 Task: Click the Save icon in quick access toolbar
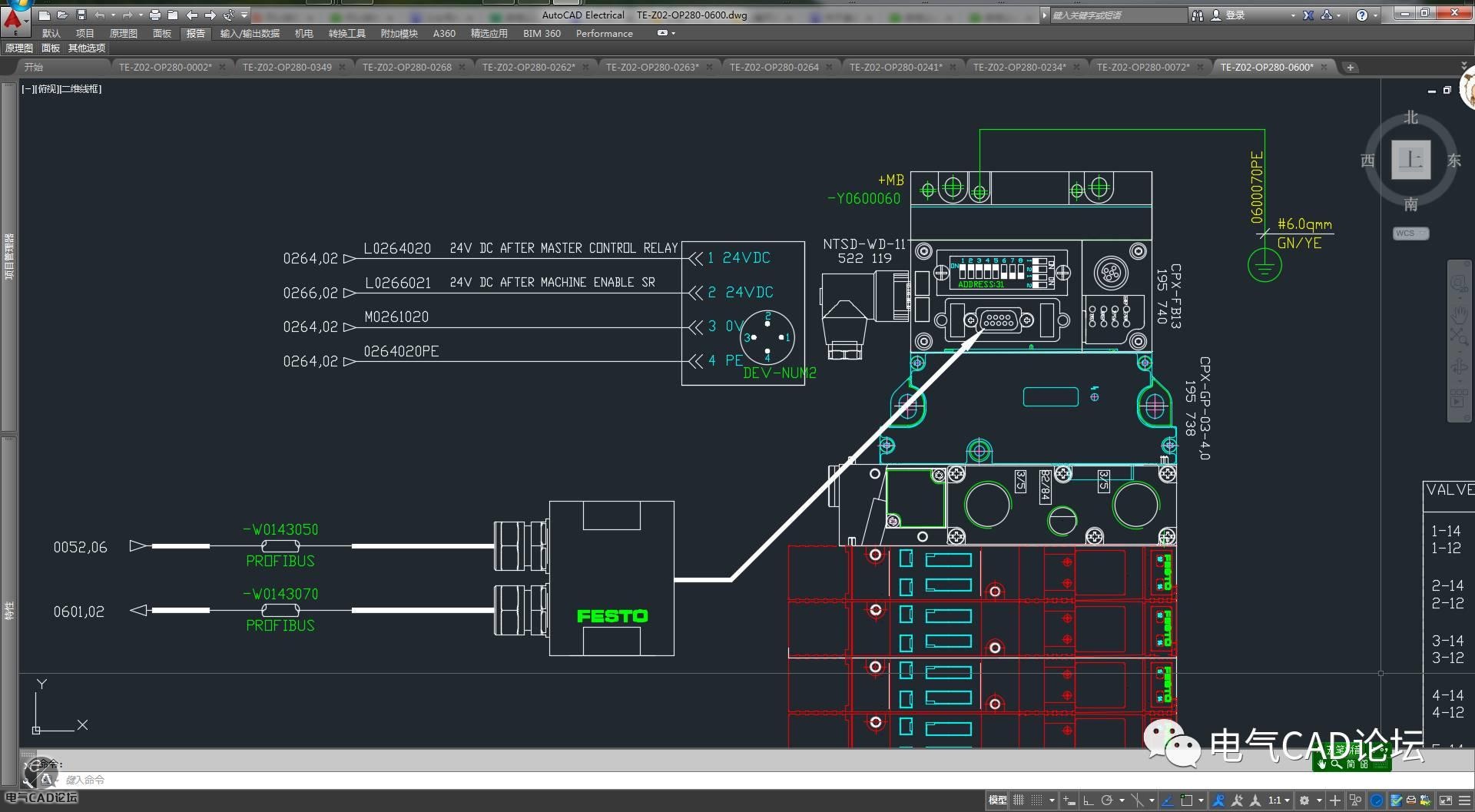pyautogui.click(x=81, y=15)
